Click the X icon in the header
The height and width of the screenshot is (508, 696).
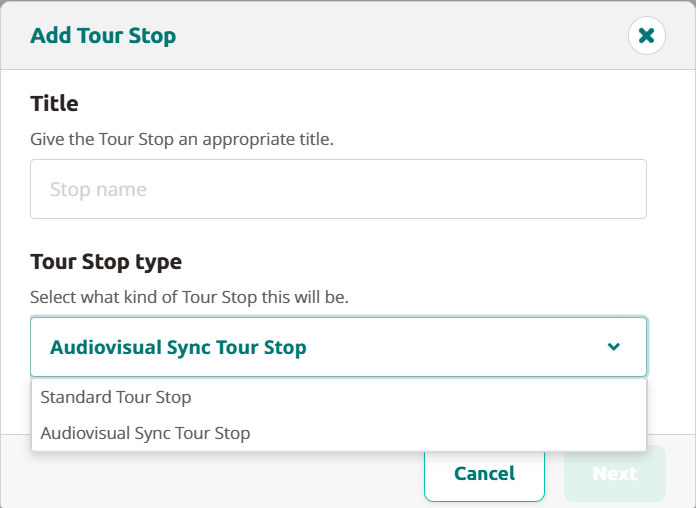(646, 36)
